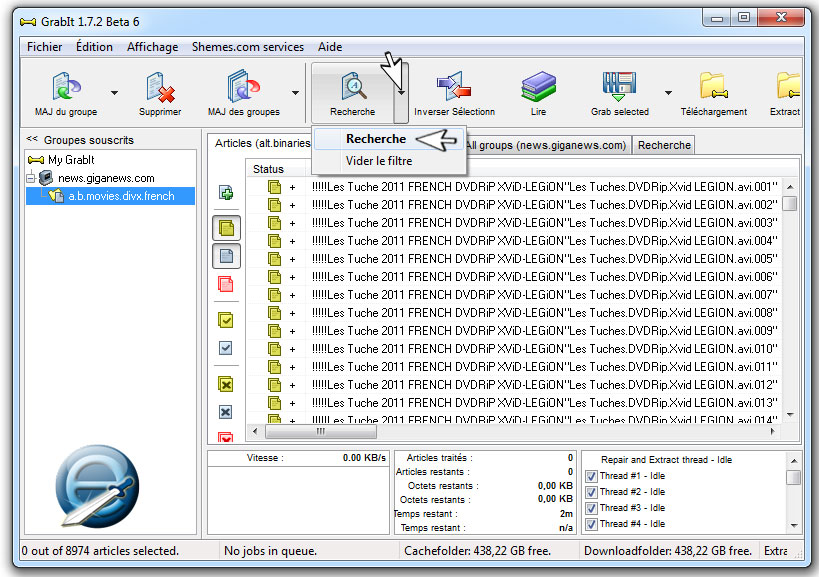
Task: Open the Shemes.com services menu
Action: (x=248, y=47)
